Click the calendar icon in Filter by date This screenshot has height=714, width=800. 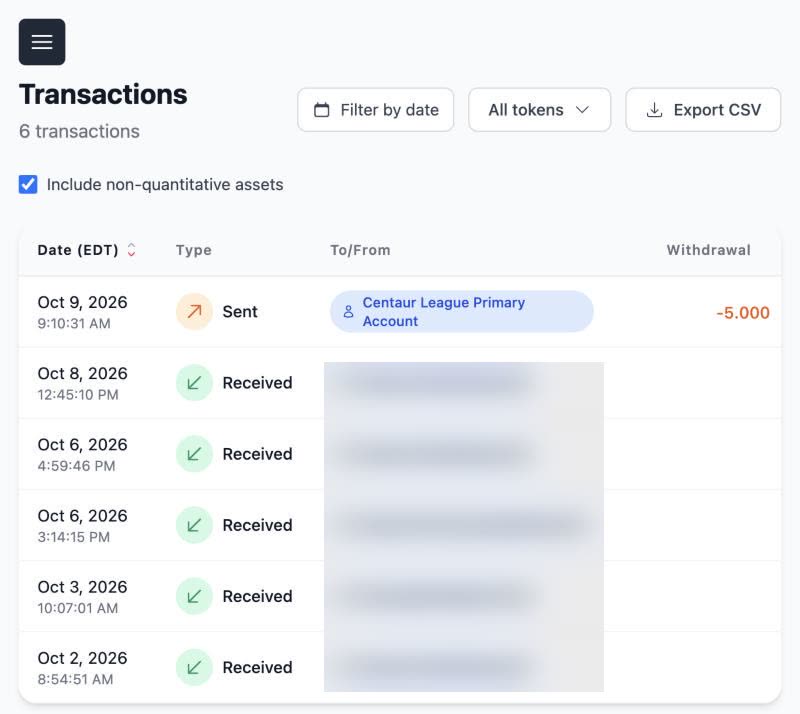coord(321,110)
